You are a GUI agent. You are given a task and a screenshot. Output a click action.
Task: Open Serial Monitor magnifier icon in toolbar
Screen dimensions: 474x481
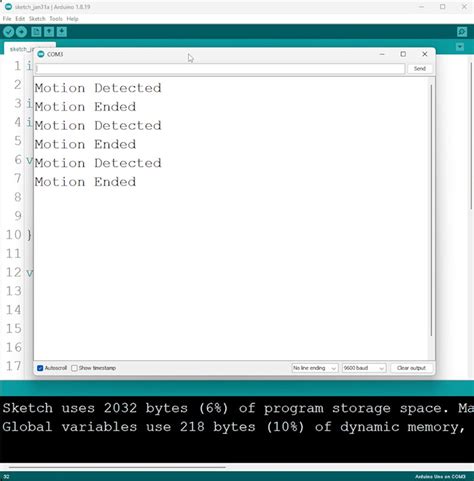tap(462, 32)
